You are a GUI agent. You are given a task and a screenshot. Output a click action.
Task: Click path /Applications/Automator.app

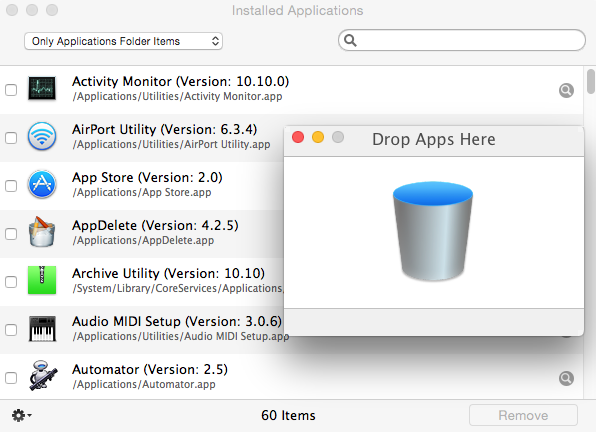(x=144, y=385)
